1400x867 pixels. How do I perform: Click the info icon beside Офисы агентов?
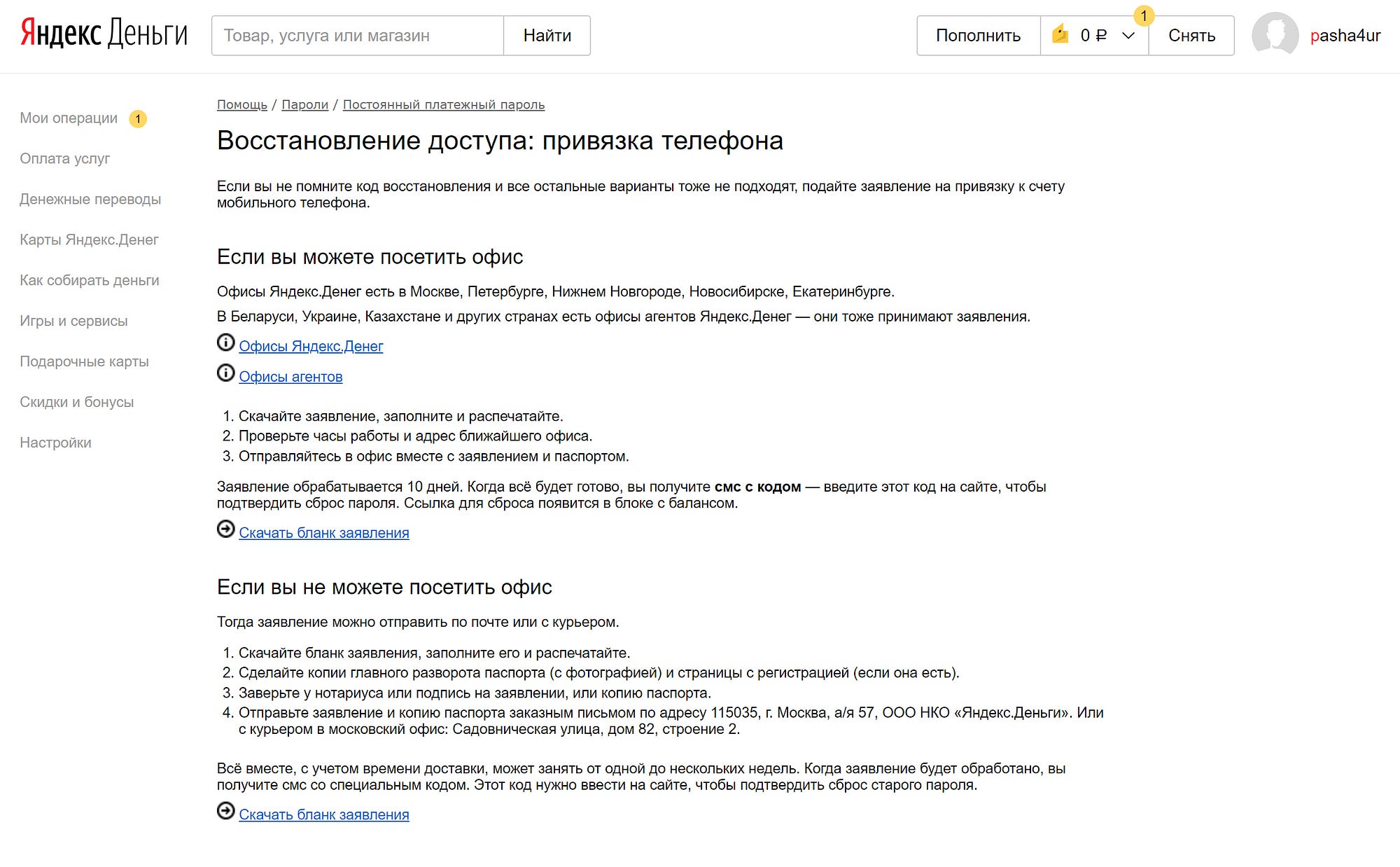[225, 373]
